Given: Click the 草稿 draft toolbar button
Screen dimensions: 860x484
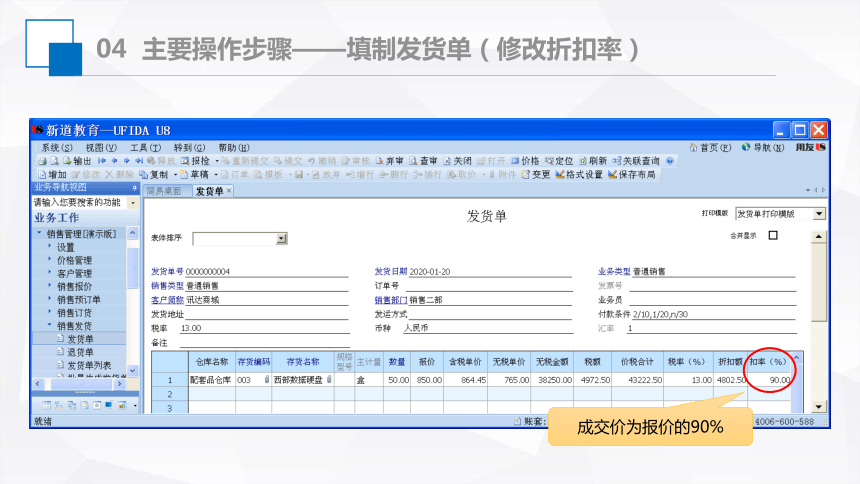Looking at the screenshot, I should pyautogui.click(x=195, y=175).
